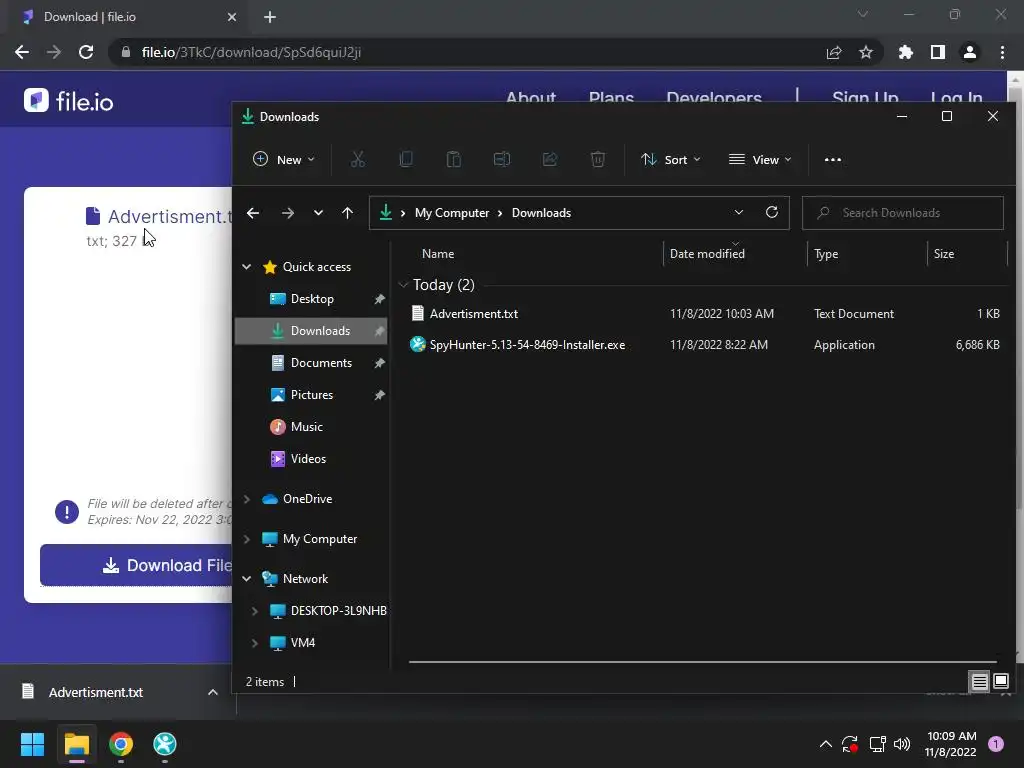Switch to large thumbnails view icon in status bar

1000,682
